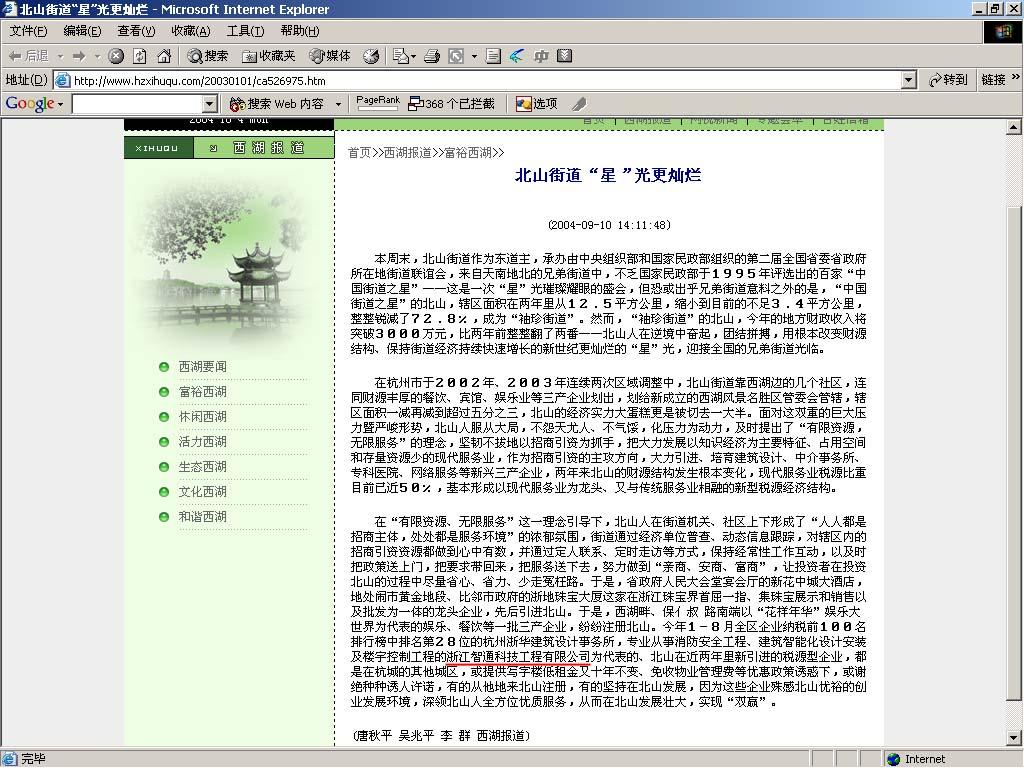Click the page icon in address bar

(x=63, y=80)
